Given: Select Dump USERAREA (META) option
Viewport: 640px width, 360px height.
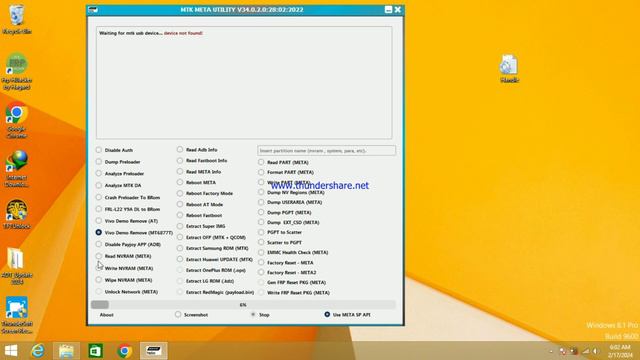Looking at the screenshot, I should [x=291, y=202].
